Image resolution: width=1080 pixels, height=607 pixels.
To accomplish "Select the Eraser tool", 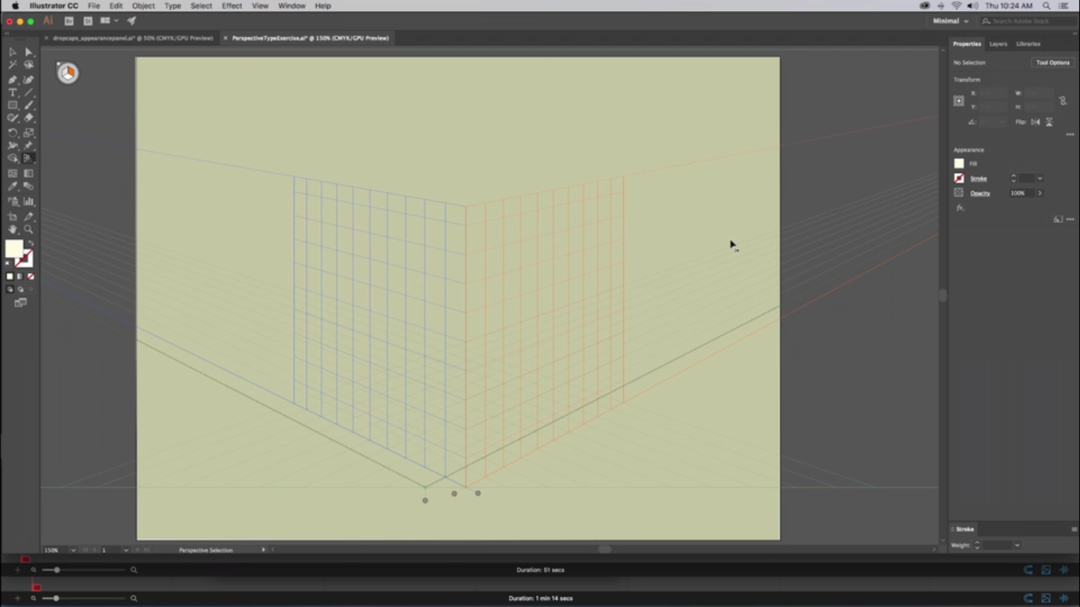I will click(28, 118).
